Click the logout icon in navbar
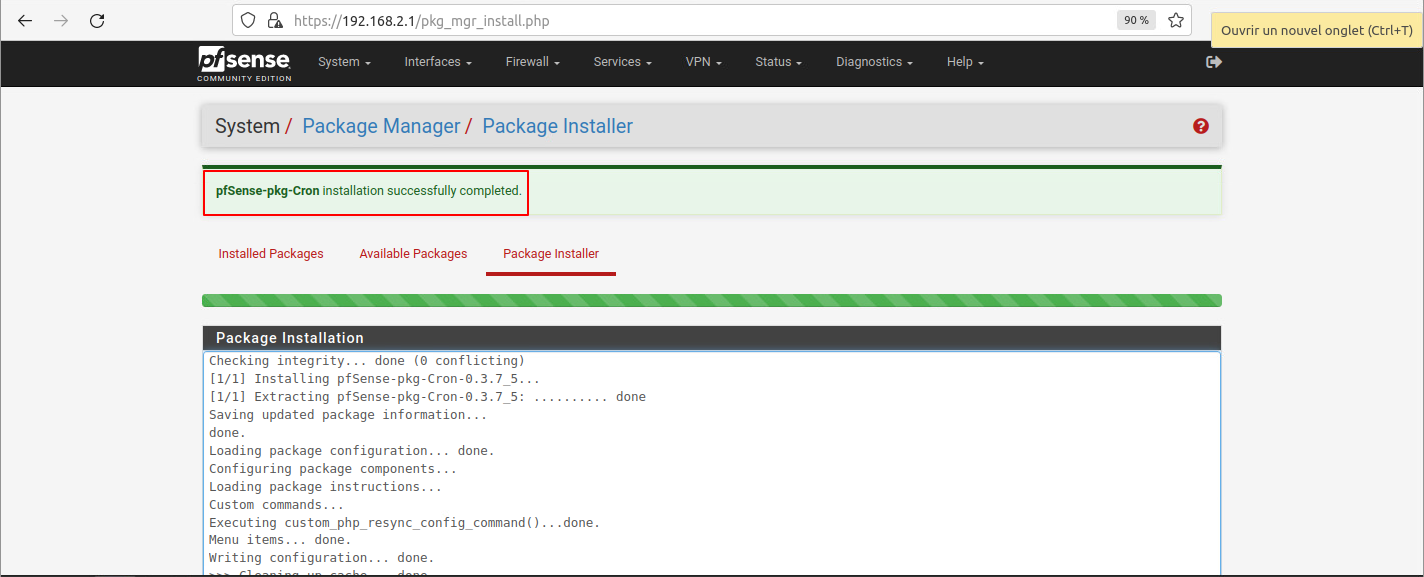 pos(1214,62)
